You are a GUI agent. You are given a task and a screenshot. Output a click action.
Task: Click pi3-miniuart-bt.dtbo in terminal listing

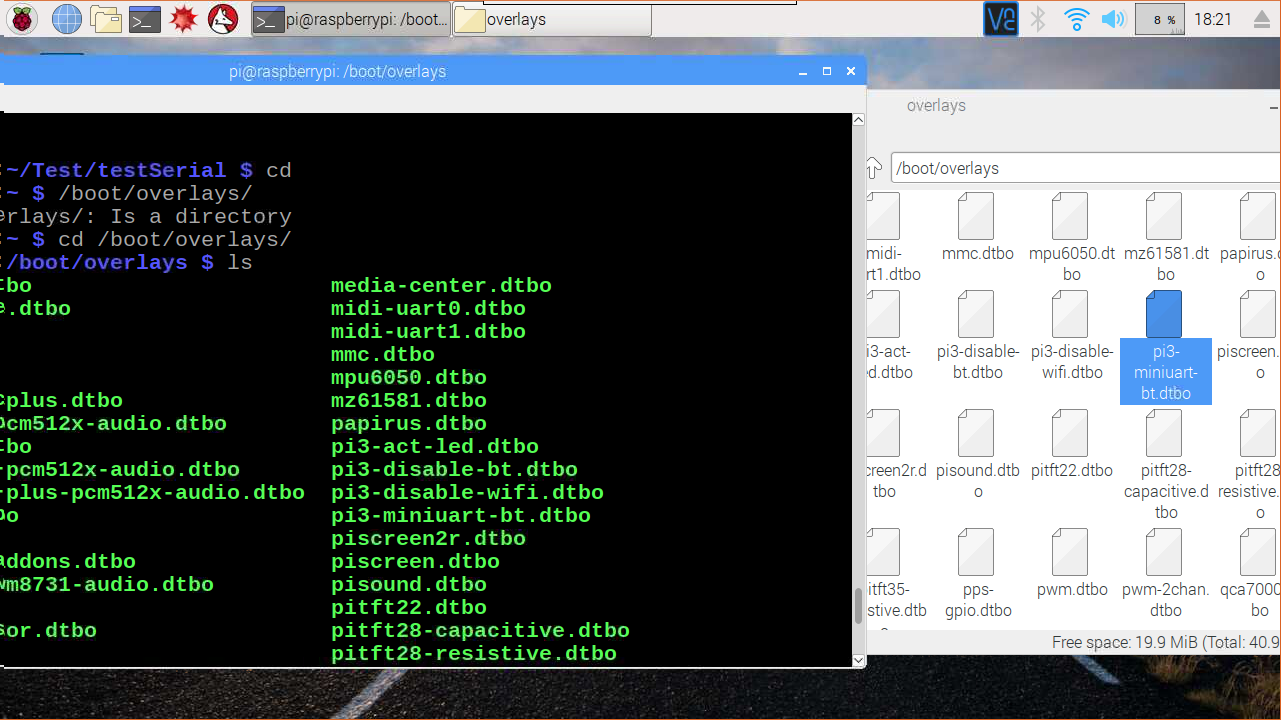tap(461, 515)
